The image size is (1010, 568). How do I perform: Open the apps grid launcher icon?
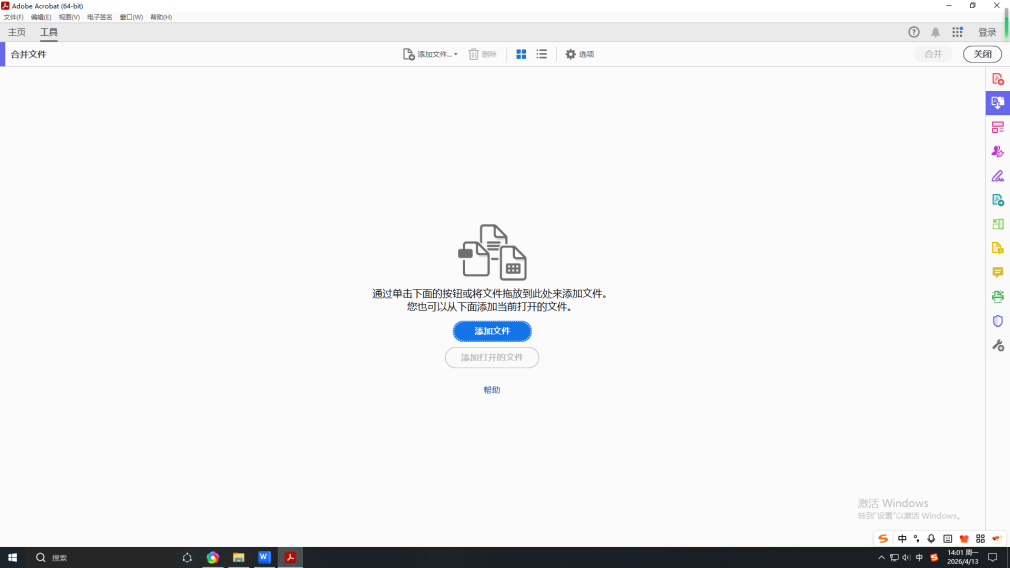point(957,32)
